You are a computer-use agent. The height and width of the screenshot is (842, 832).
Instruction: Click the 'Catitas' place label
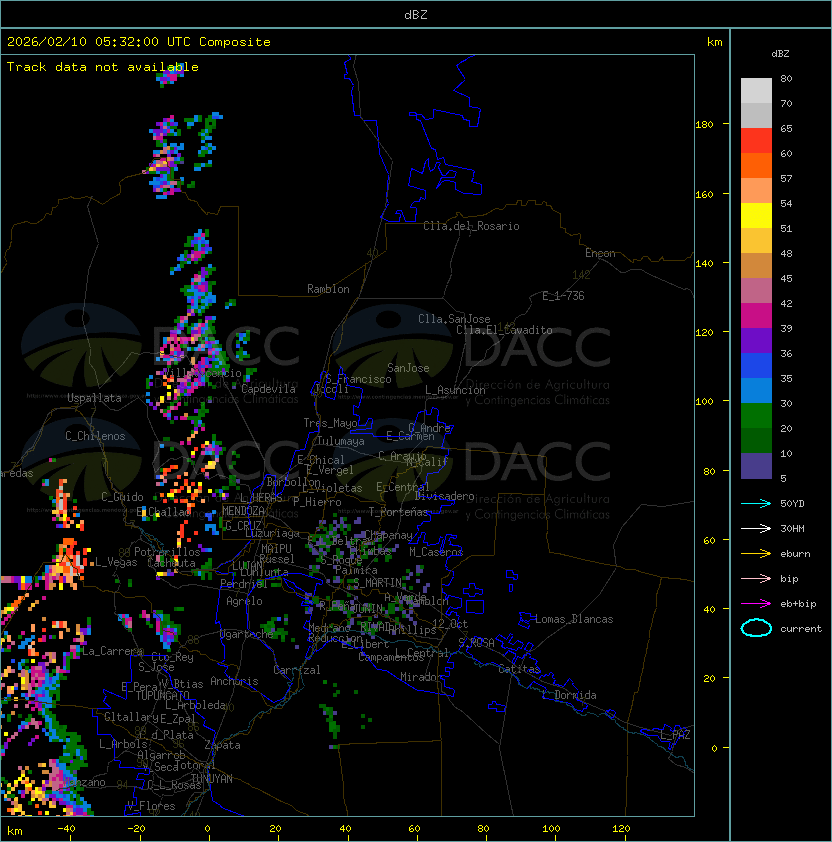click(519, 669)
